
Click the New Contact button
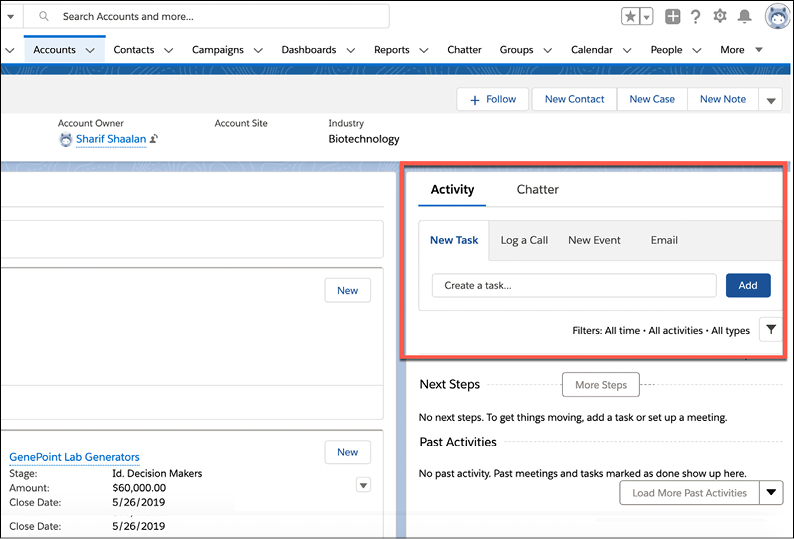[x=574, y=99]
